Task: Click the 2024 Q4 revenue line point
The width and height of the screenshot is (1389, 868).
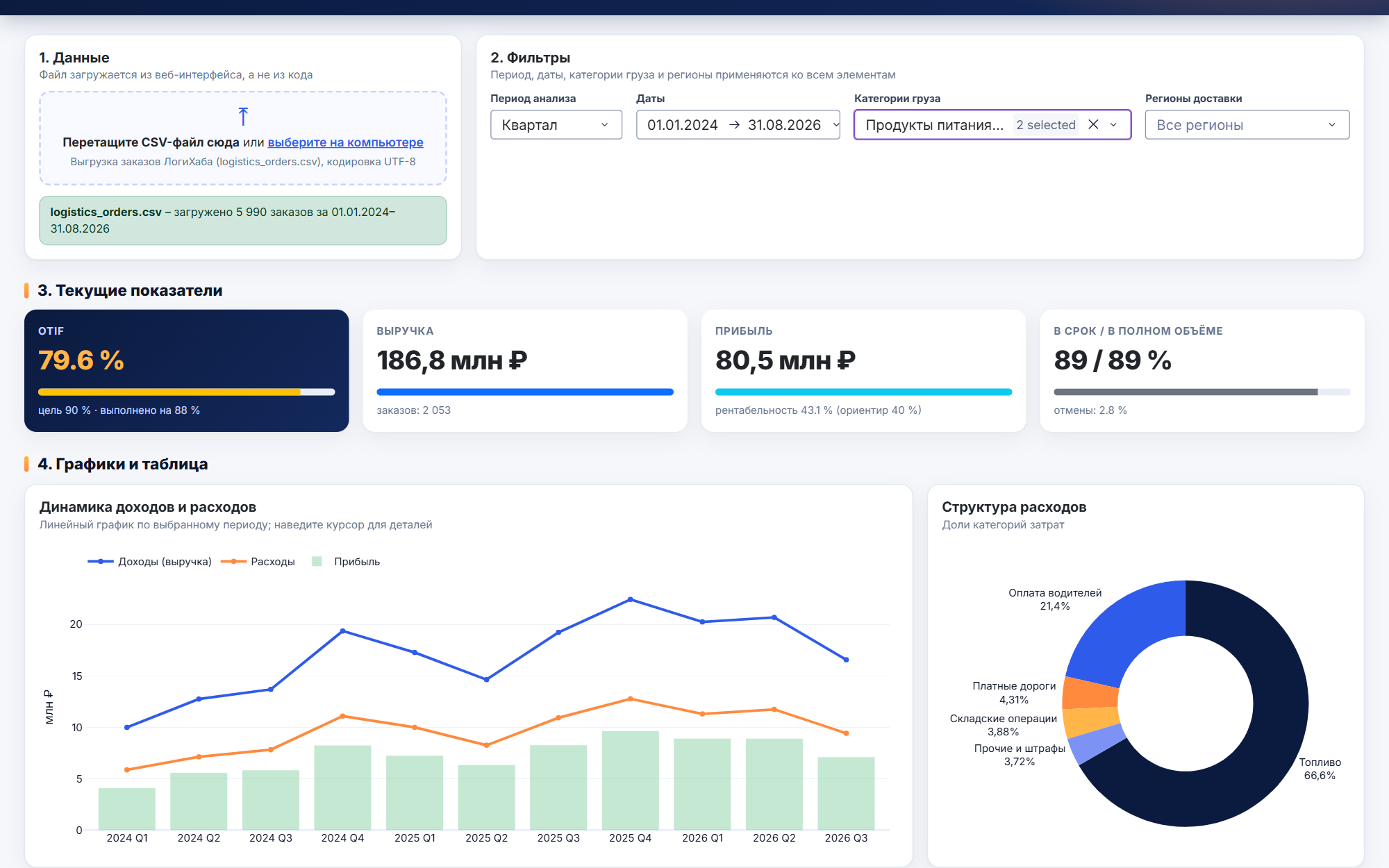Action: coord(342,631)
